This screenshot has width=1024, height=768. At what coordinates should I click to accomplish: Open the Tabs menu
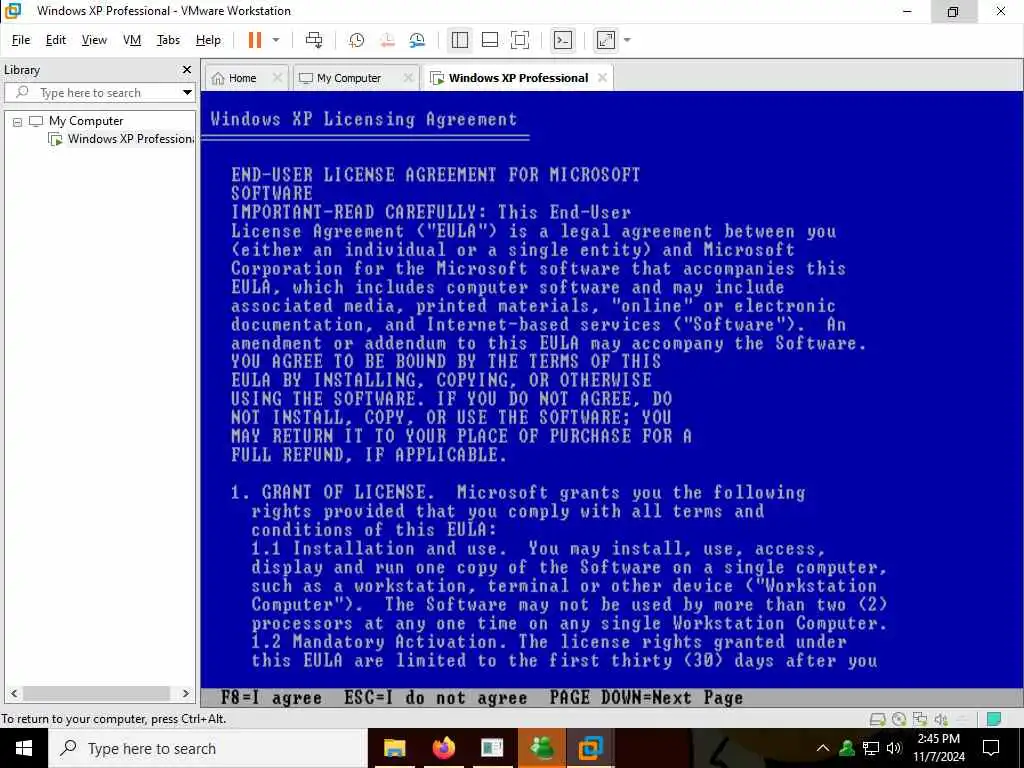168,40
